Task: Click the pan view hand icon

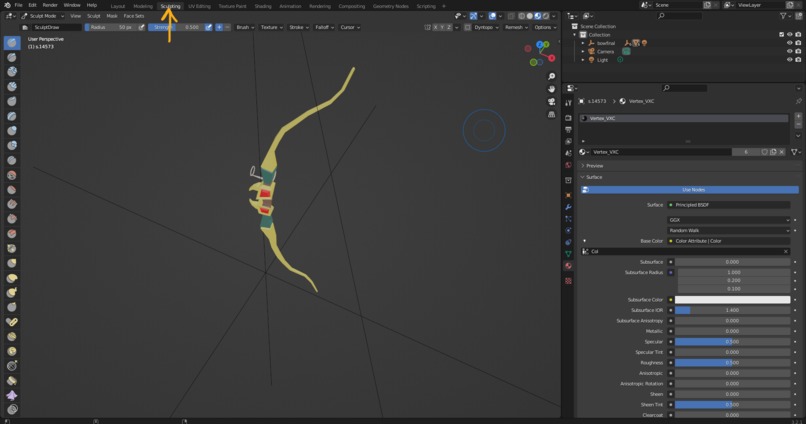Action: [552, 89]
